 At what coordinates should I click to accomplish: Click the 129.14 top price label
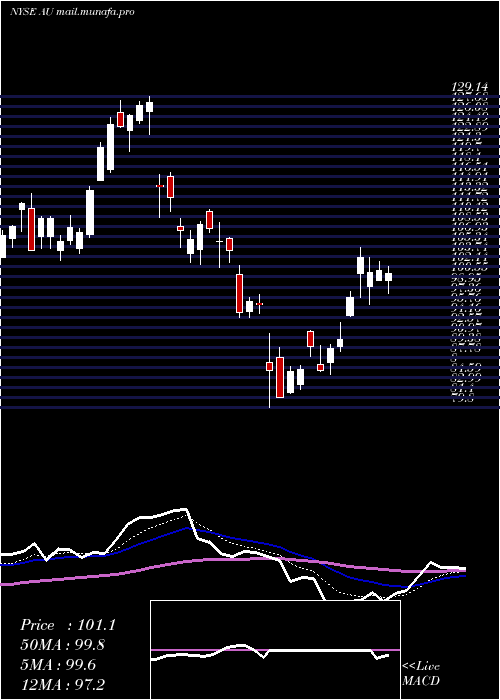[470, 88]
